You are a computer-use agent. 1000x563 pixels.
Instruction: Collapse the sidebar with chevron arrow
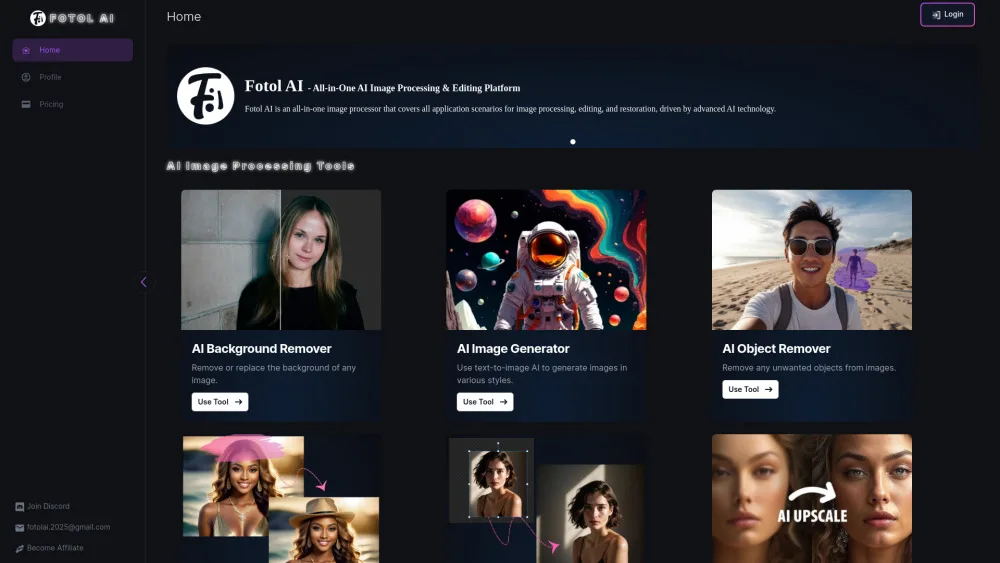pos(144,282)
